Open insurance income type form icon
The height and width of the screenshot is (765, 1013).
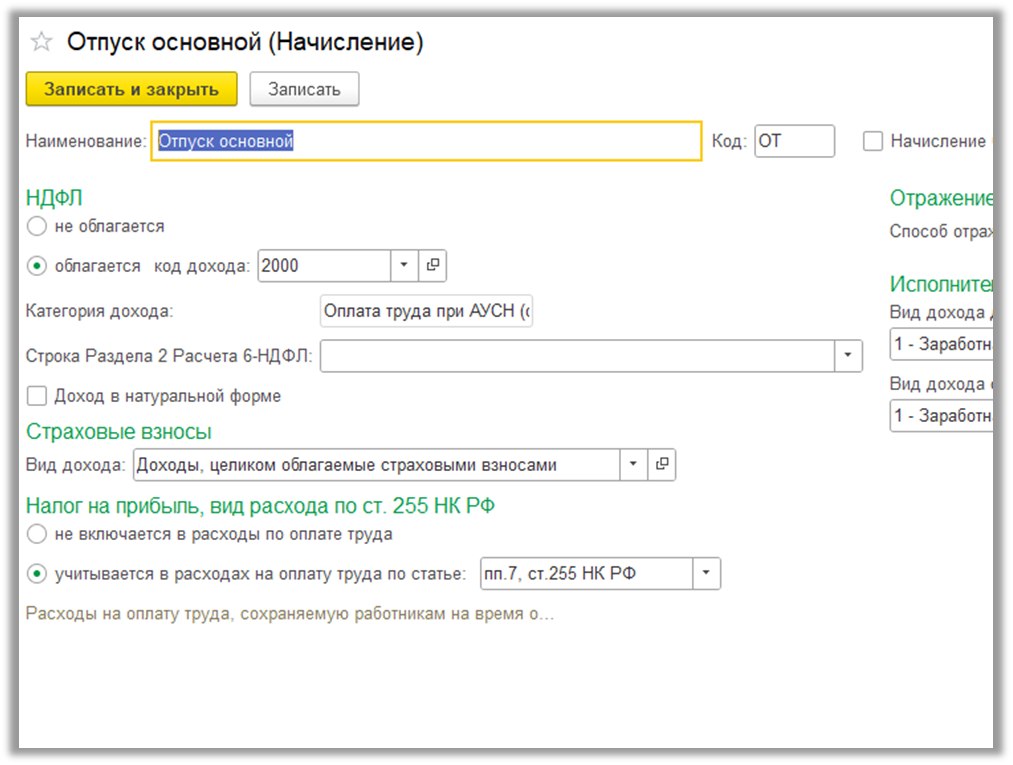tap(662, 464)
